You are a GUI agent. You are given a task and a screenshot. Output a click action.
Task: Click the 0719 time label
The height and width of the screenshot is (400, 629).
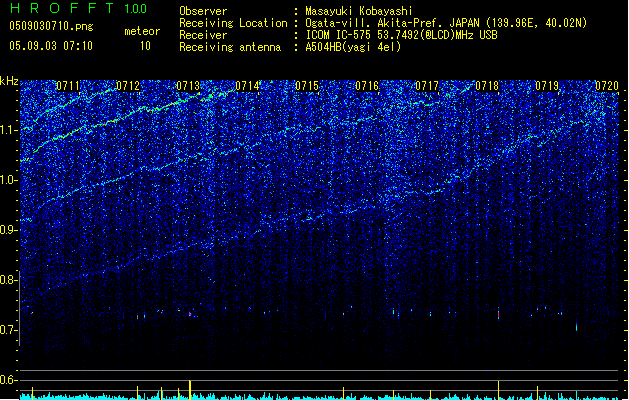click(x=547, y=85)
